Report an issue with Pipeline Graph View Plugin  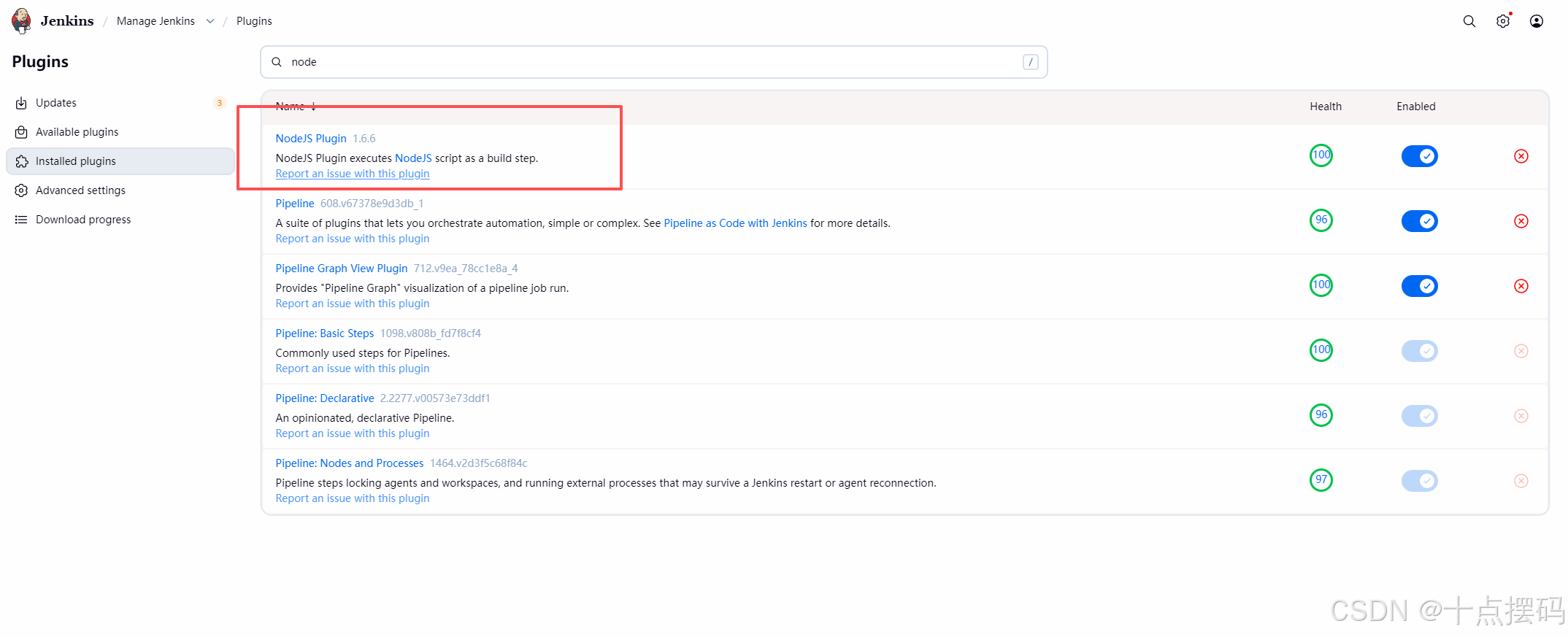coord(353,304)
